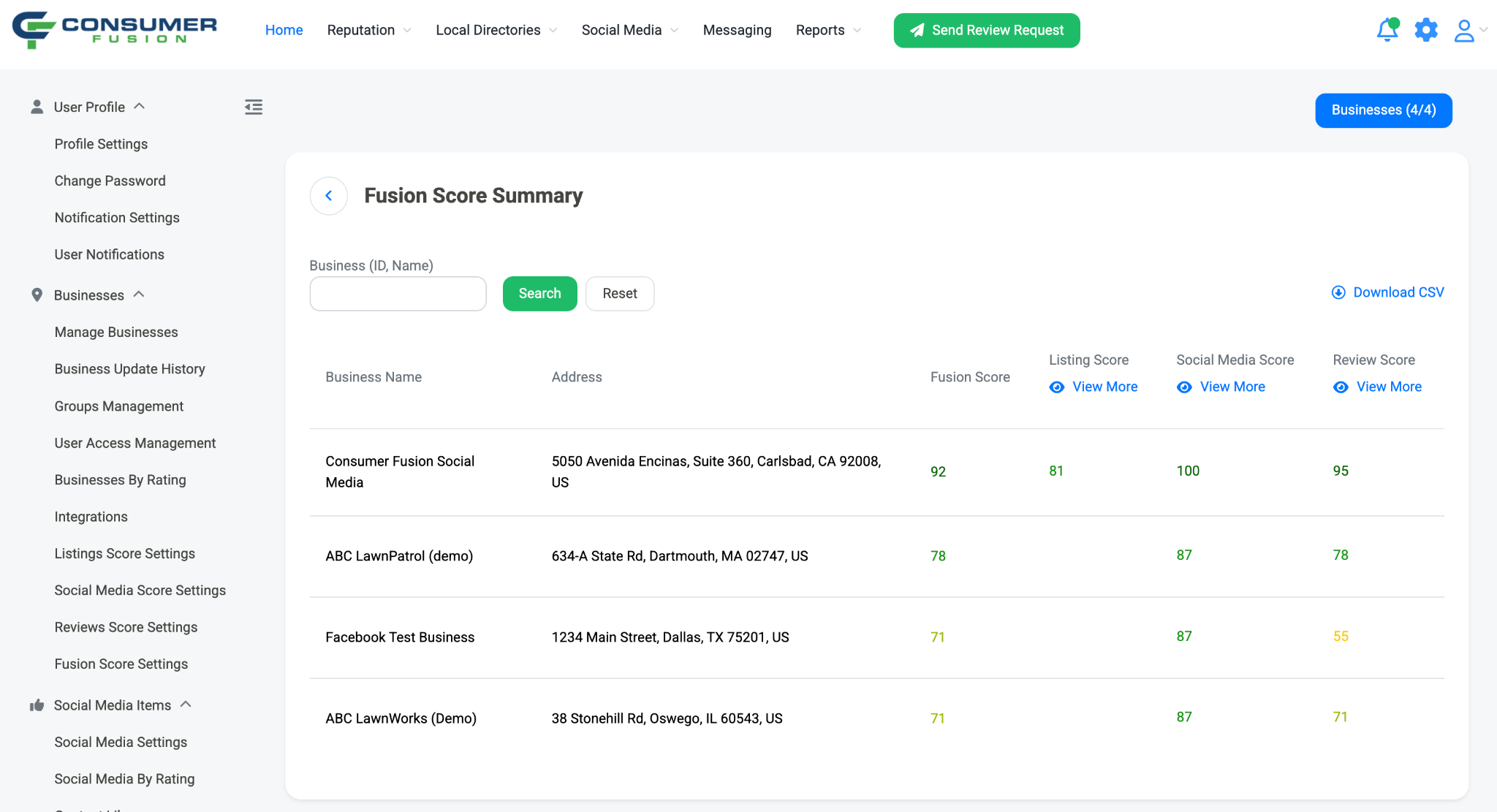Open the notifications bell

[x=1387, y=30]
